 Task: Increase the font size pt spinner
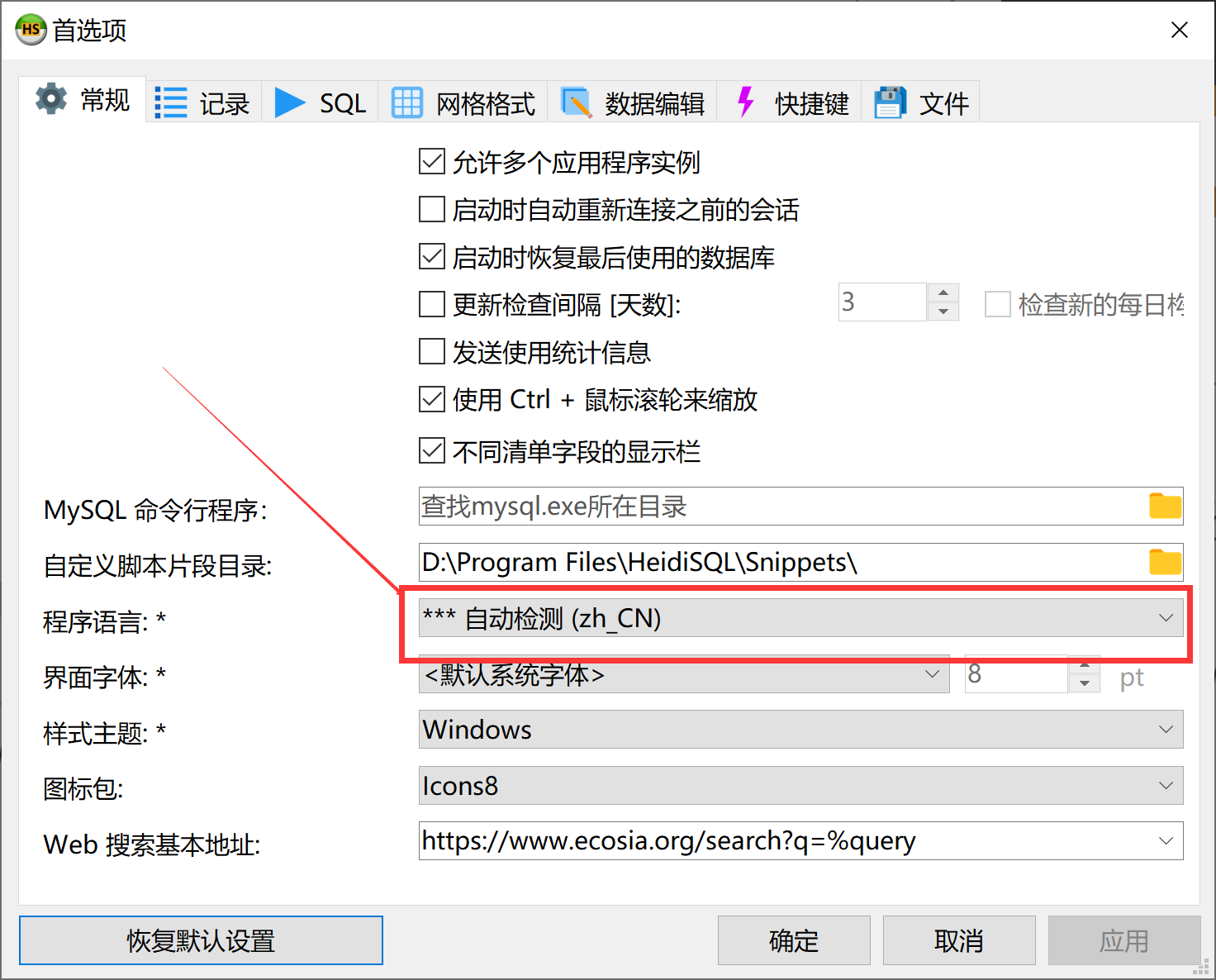coord(1084,664)
